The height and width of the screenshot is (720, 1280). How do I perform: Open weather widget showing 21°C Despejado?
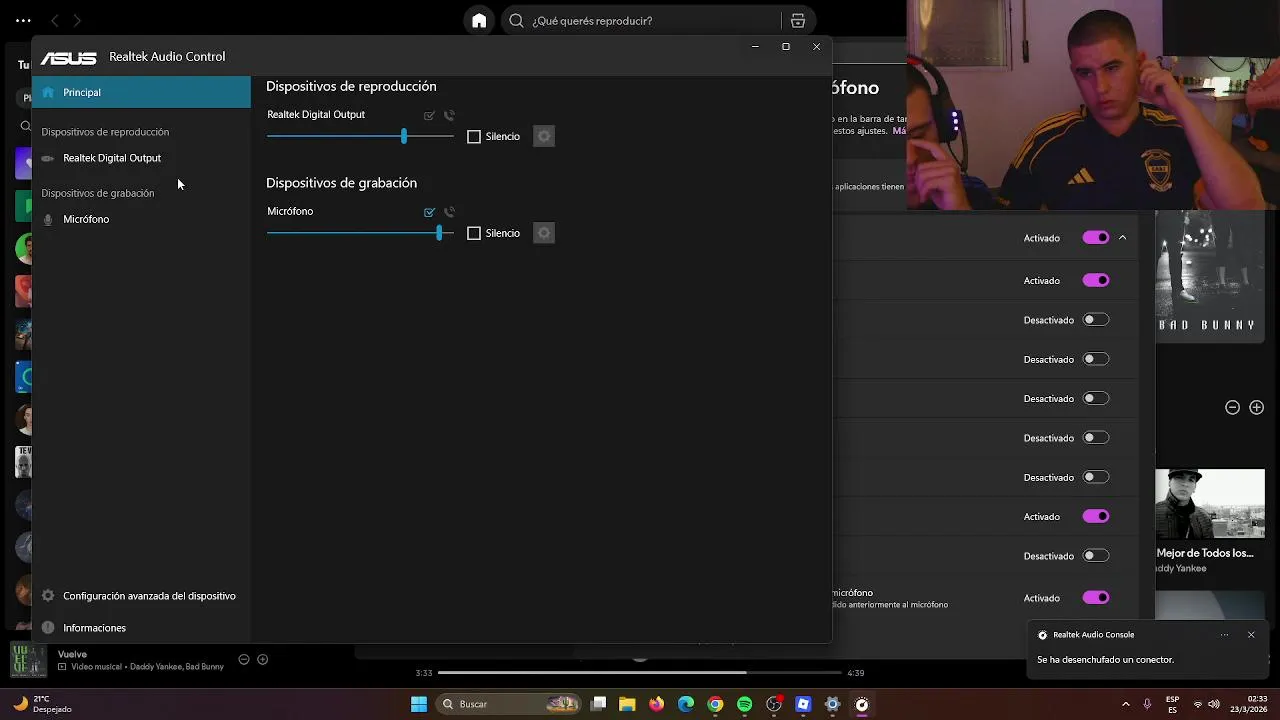pyautogui.click(x=40, y=704)
